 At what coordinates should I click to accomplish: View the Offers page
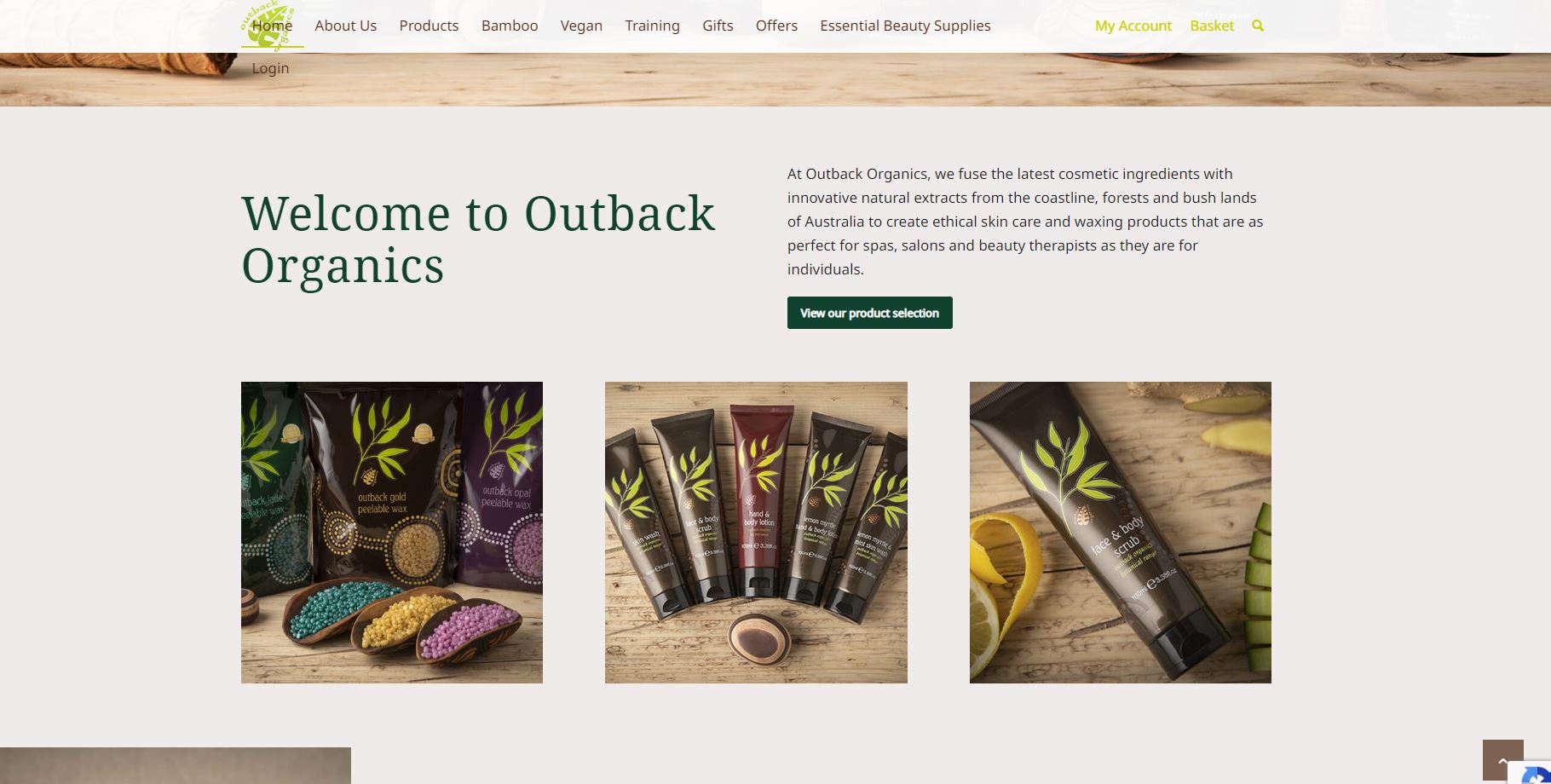(x=776, y=26)
